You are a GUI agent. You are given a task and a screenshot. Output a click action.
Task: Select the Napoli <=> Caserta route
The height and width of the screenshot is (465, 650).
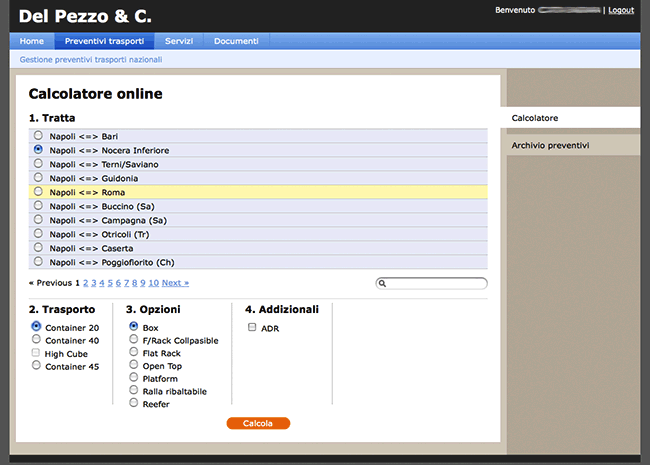click(38, 247)
